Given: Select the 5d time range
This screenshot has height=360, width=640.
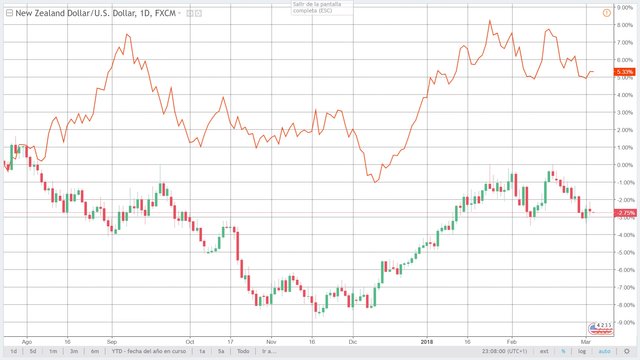Looking at the screenshot, I should [x=33, y=351].
